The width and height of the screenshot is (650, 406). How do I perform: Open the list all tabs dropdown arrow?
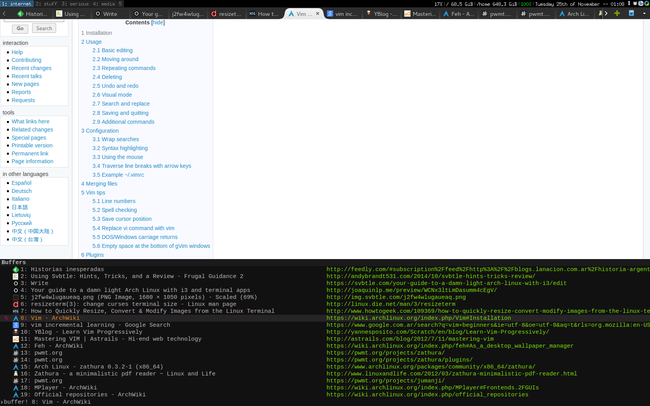[x=644, y=14]
